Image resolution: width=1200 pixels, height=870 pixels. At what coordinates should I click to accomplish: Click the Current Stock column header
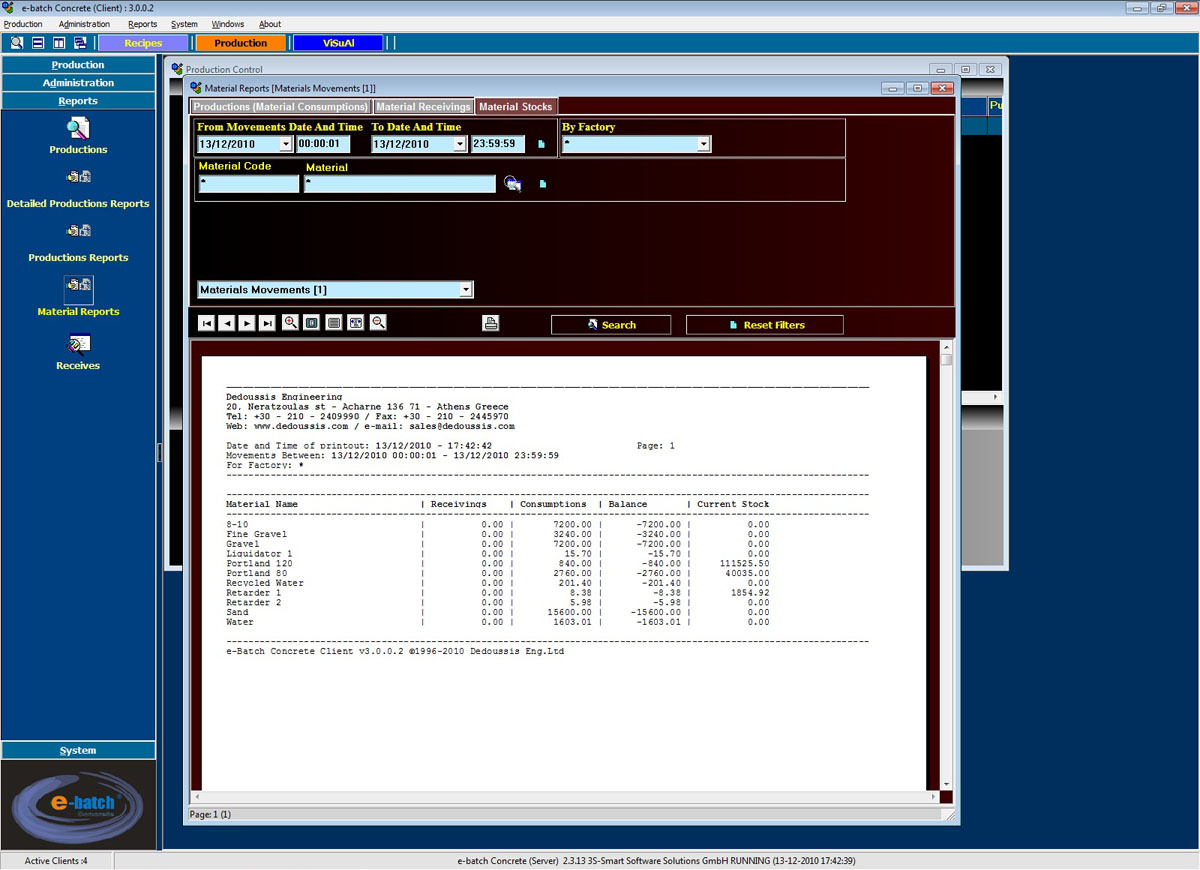733,505
